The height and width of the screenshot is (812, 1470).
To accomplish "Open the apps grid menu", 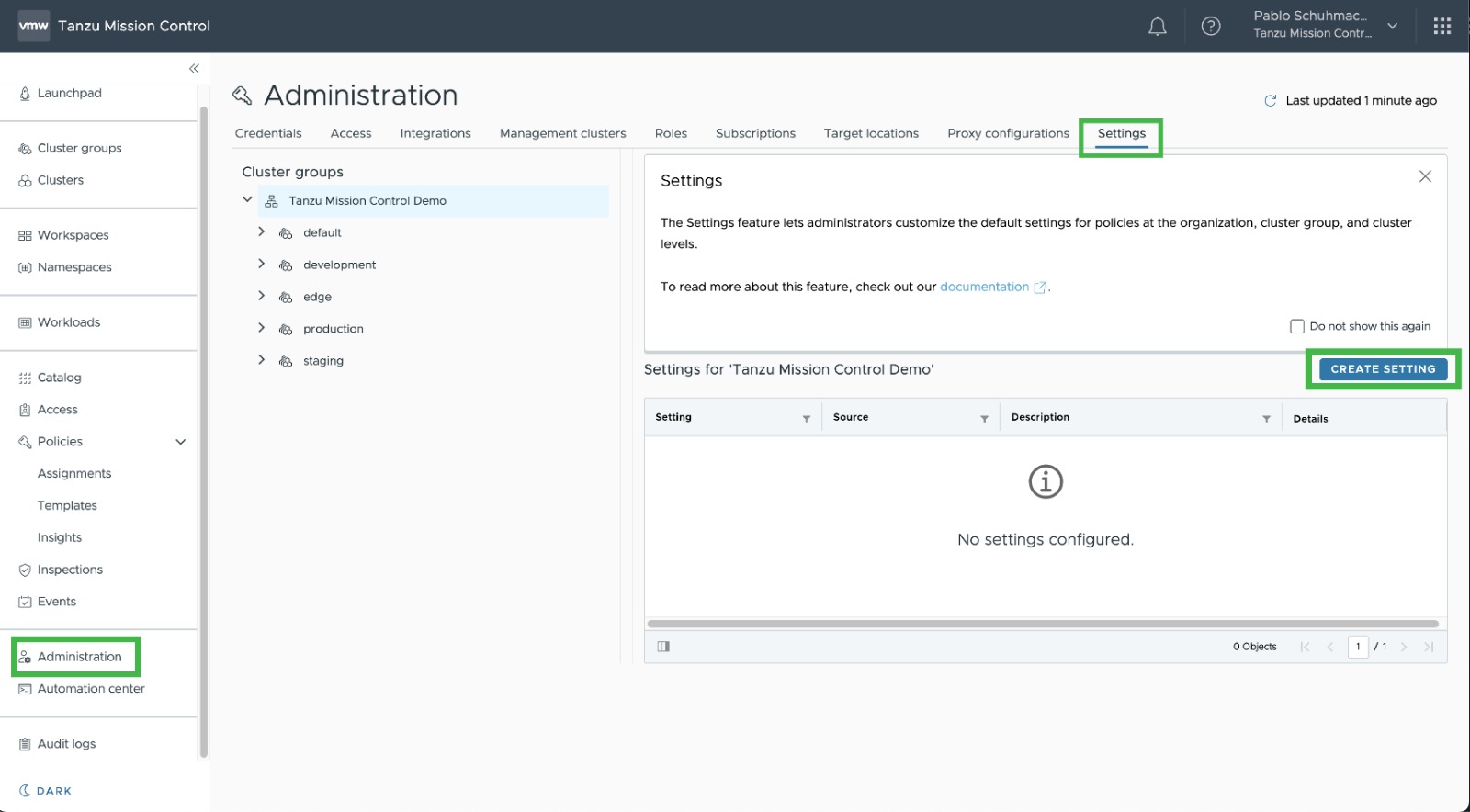I will 1442,27.
